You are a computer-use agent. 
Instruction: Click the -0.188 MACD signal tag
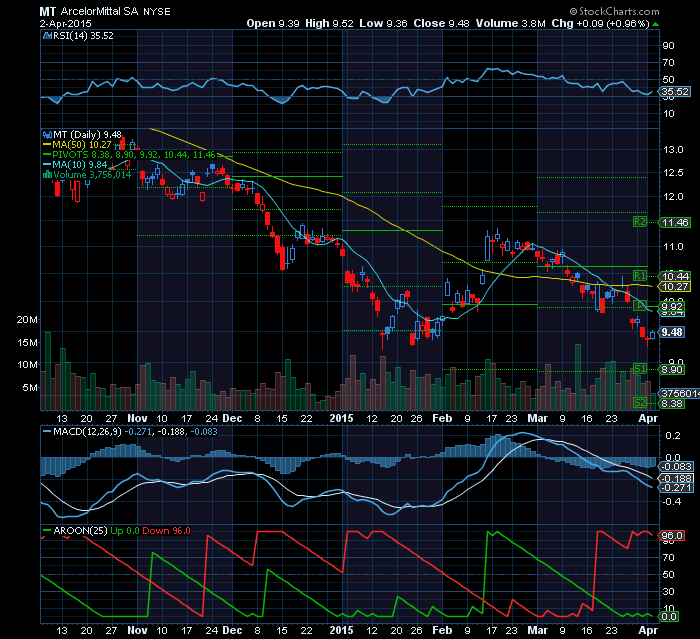point(677,478)
